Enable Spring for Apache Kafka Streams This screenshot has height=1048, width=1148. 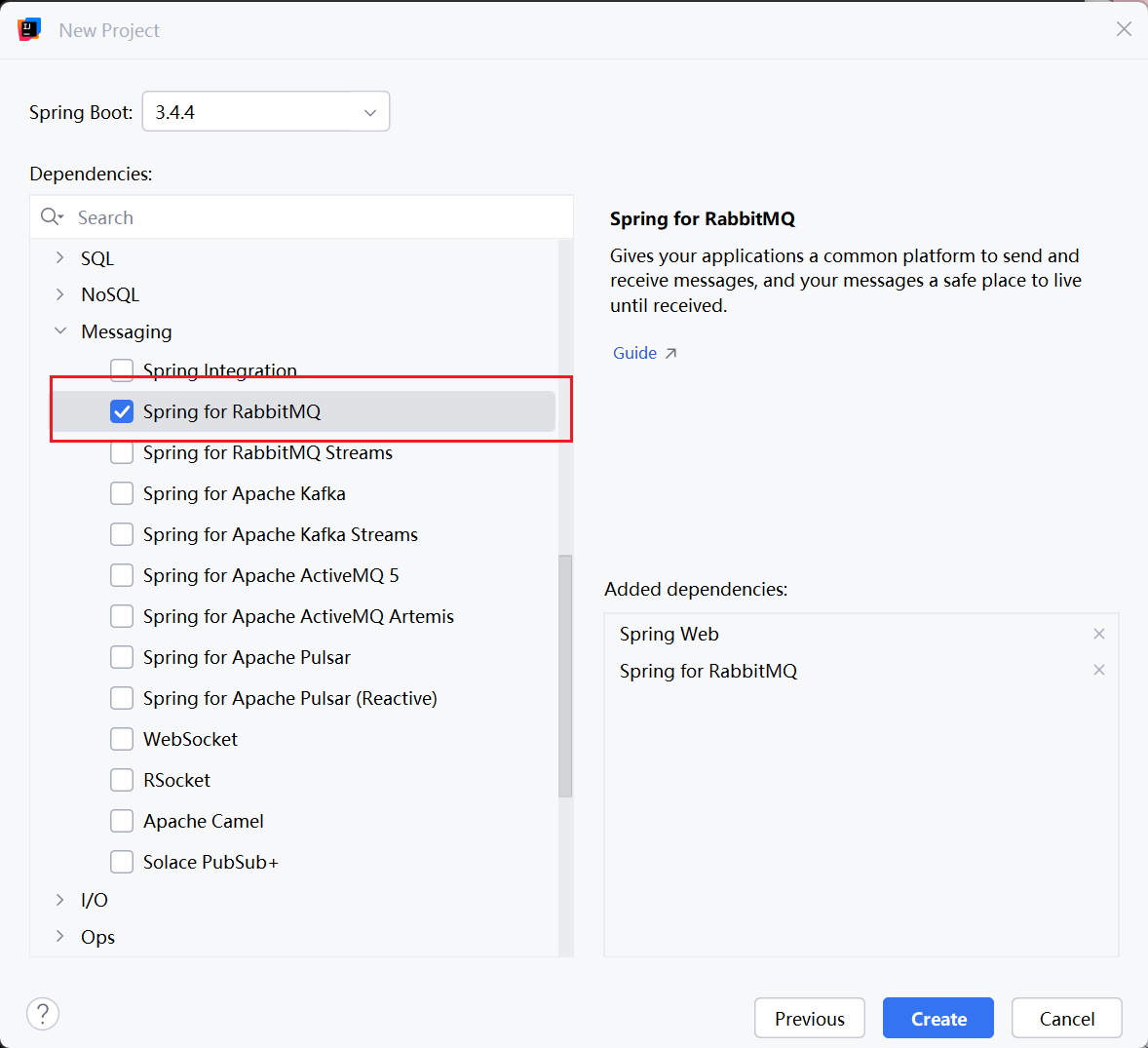click(122, 534)
